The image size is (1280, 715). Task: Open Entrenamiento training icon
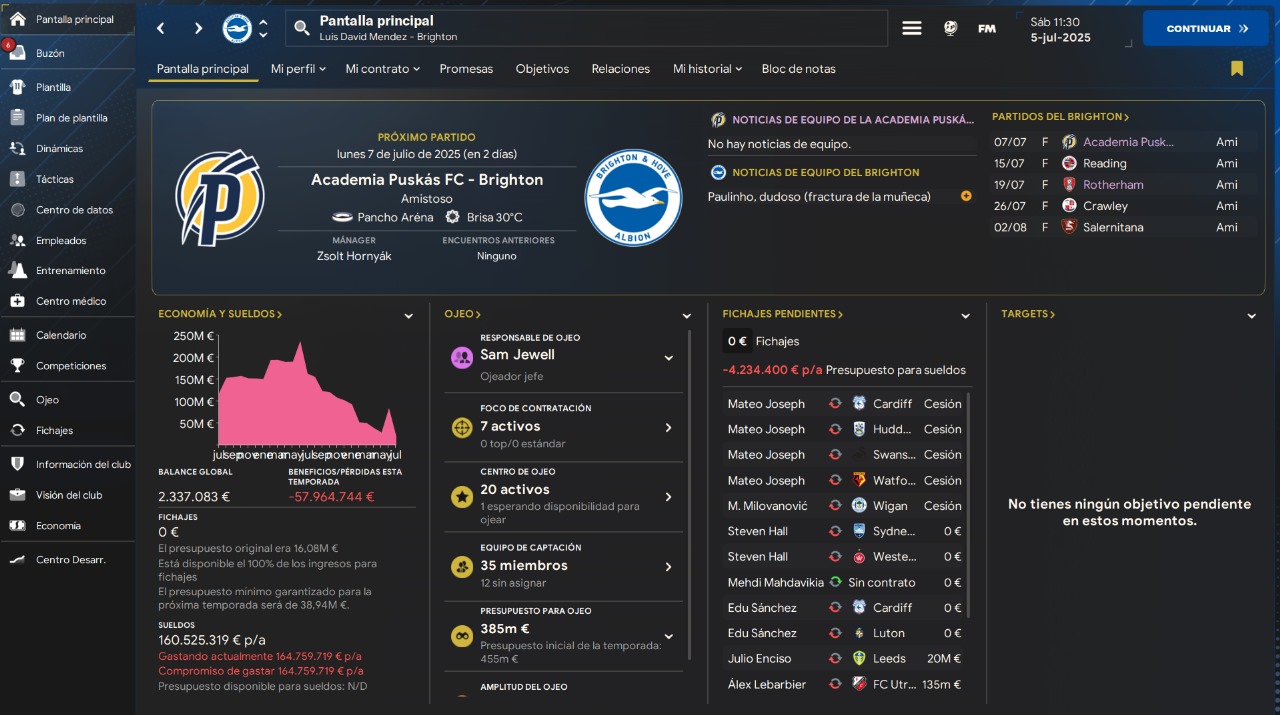[17, 271]
